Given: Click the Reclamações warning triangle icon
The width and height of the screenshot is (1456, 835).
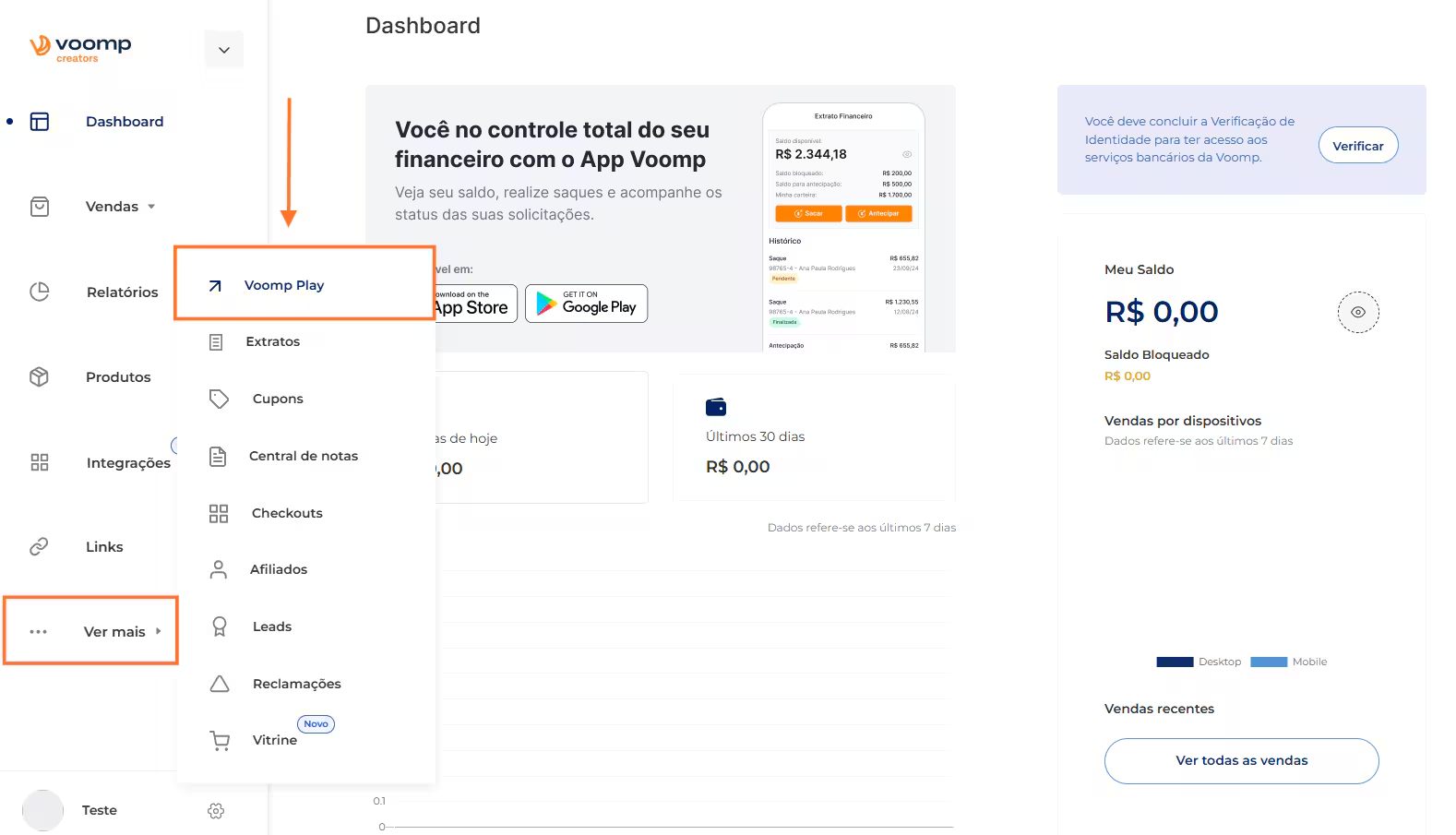Looking at the screenshot, I should pyautogui.click(x=220, y=684).
